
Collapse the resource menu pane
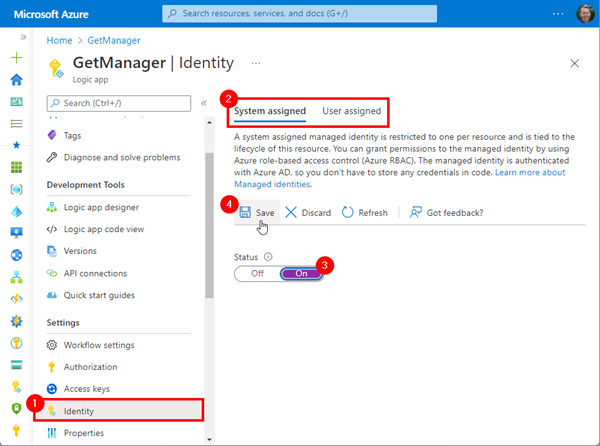tap(204, 103)
